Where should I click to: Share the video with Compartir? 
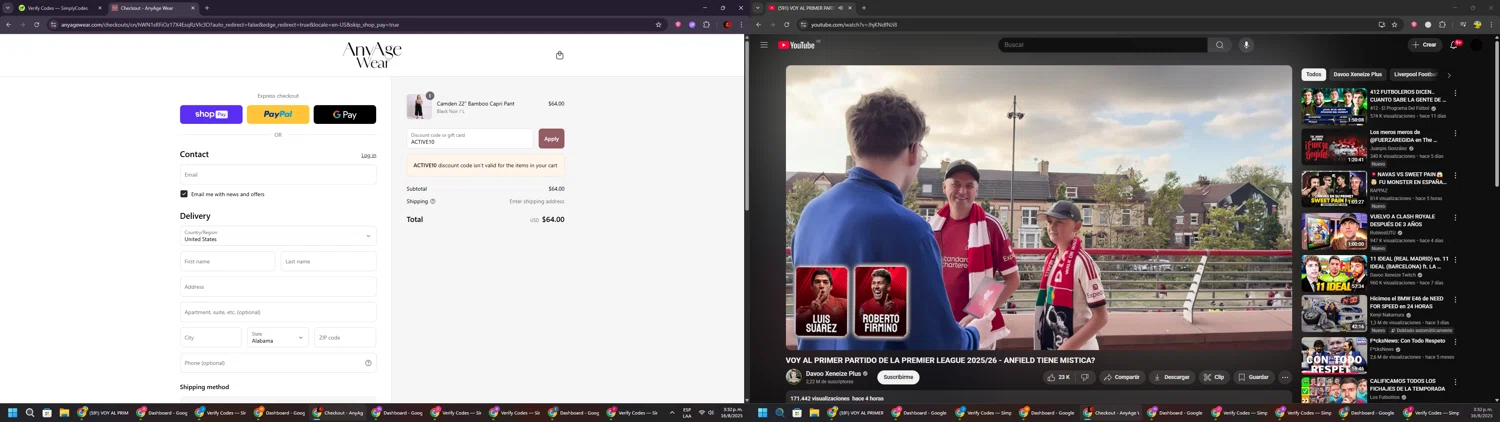1121,377
